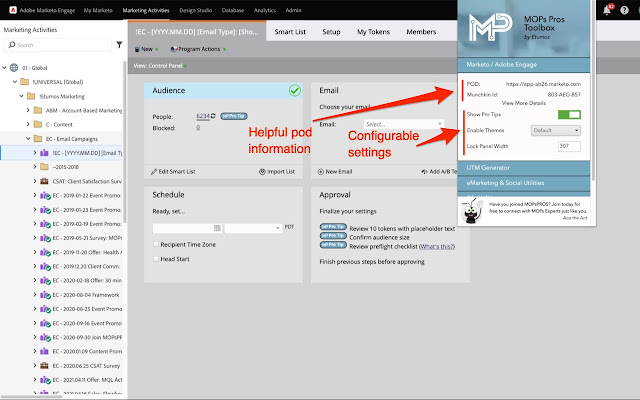Viewport: 640px width, 400px height.
Task: Click the EC - Email Campaigns folder icon
Action: pyautogui.click(x=38, y=138)
